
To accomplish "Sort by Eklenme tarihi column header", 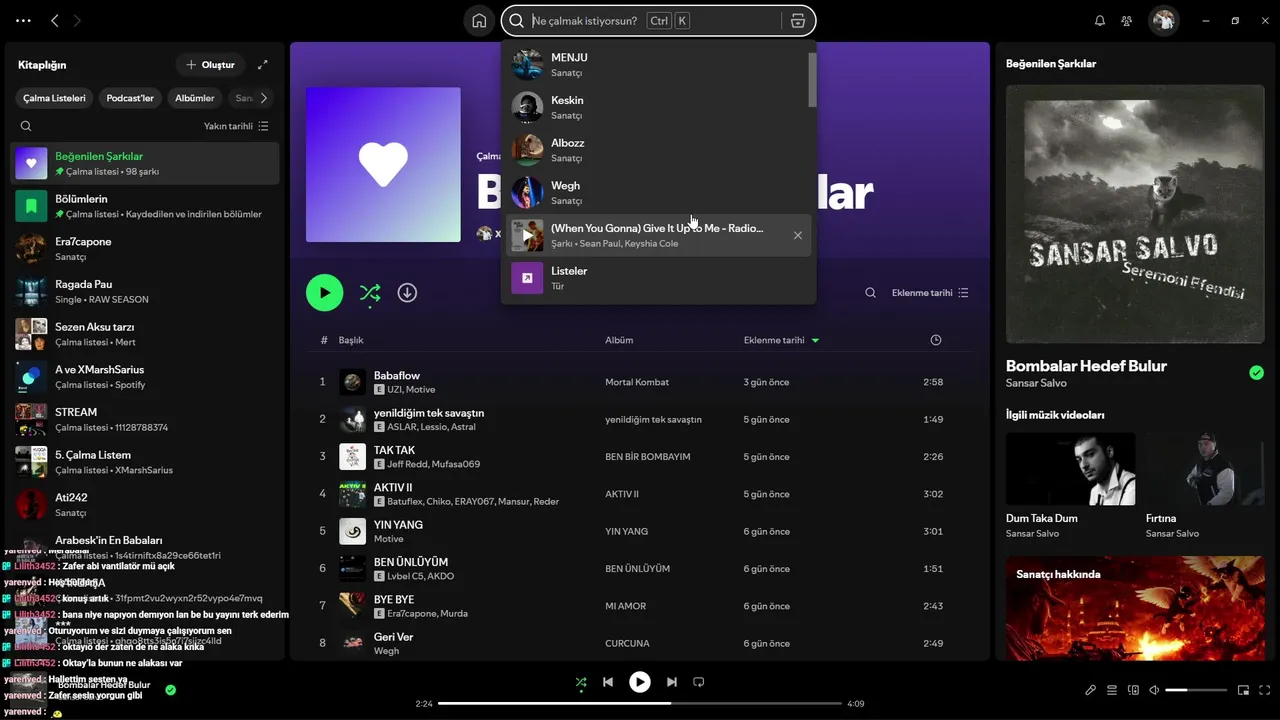I will pyautogui.click(x=781, y=340).
